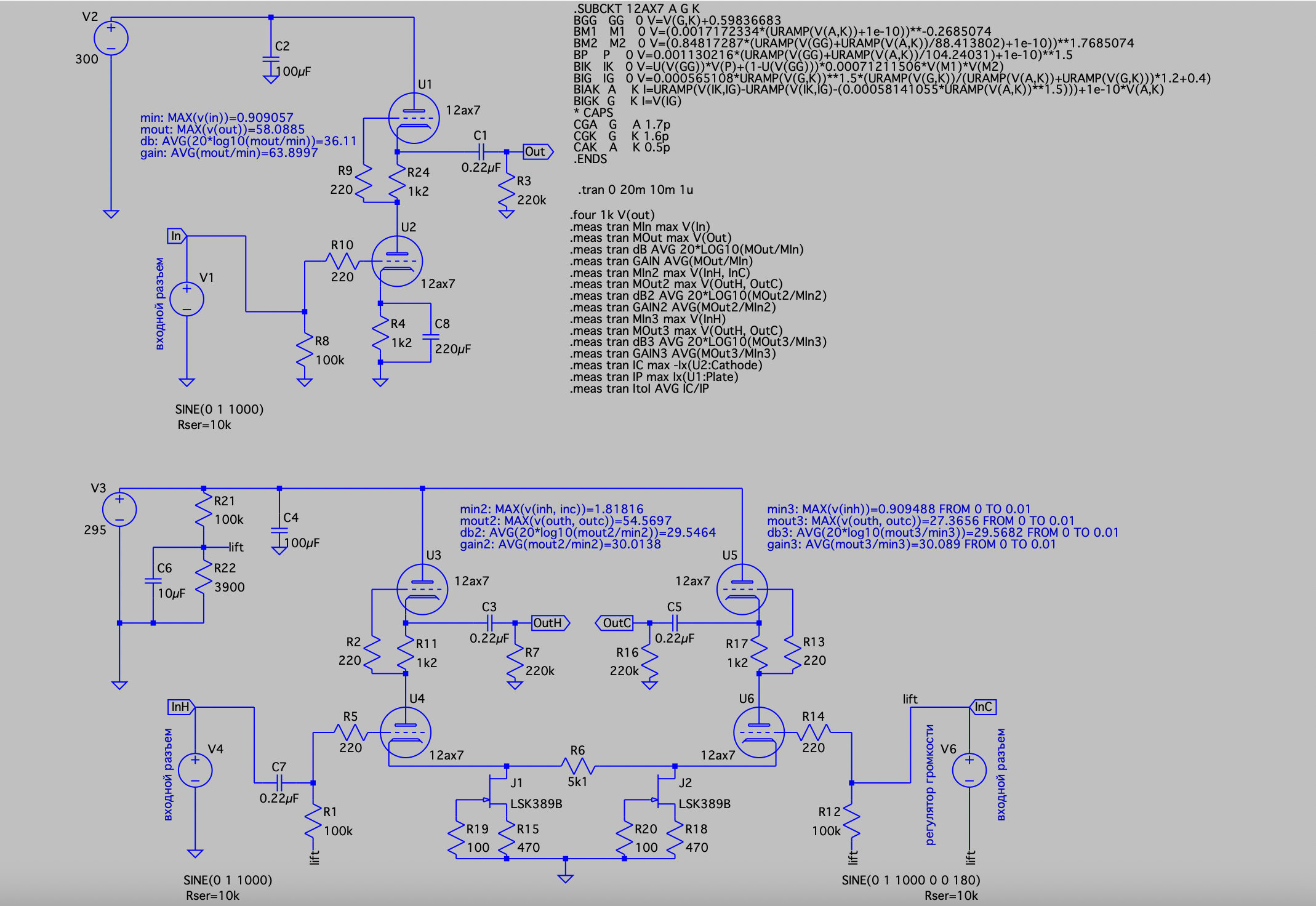Click capacitor C8 220µF symbol

430,337
